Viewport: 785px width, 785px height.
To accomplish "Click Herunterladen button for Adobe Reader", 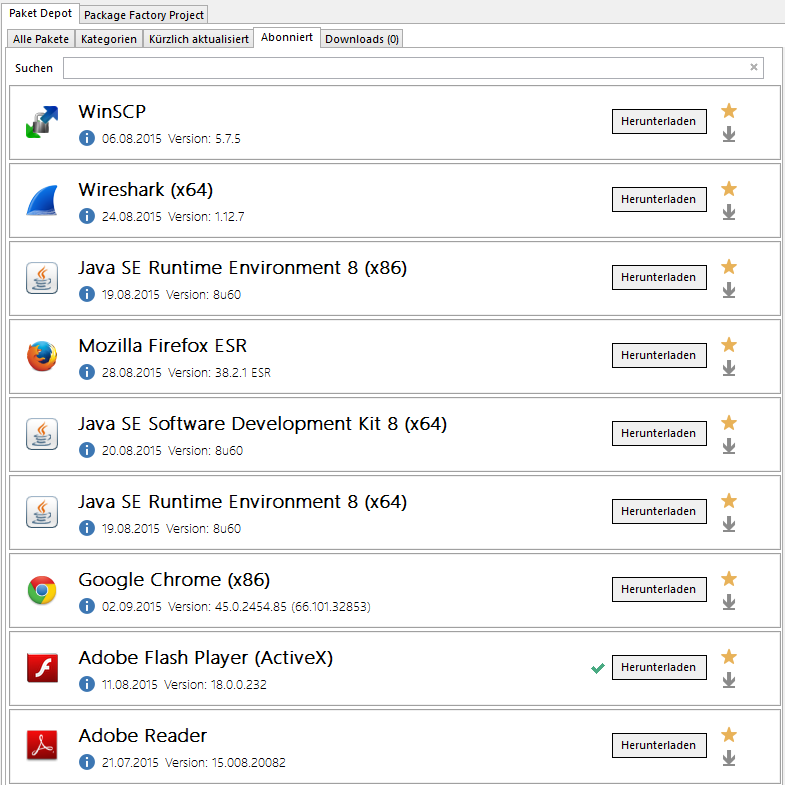I will click(659, 745).
